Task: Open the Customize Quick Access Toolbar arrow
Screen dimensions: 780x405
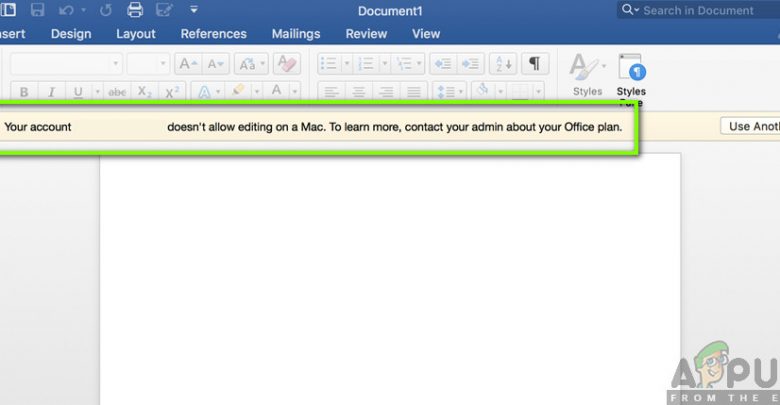Action: [x=194, y=9]
